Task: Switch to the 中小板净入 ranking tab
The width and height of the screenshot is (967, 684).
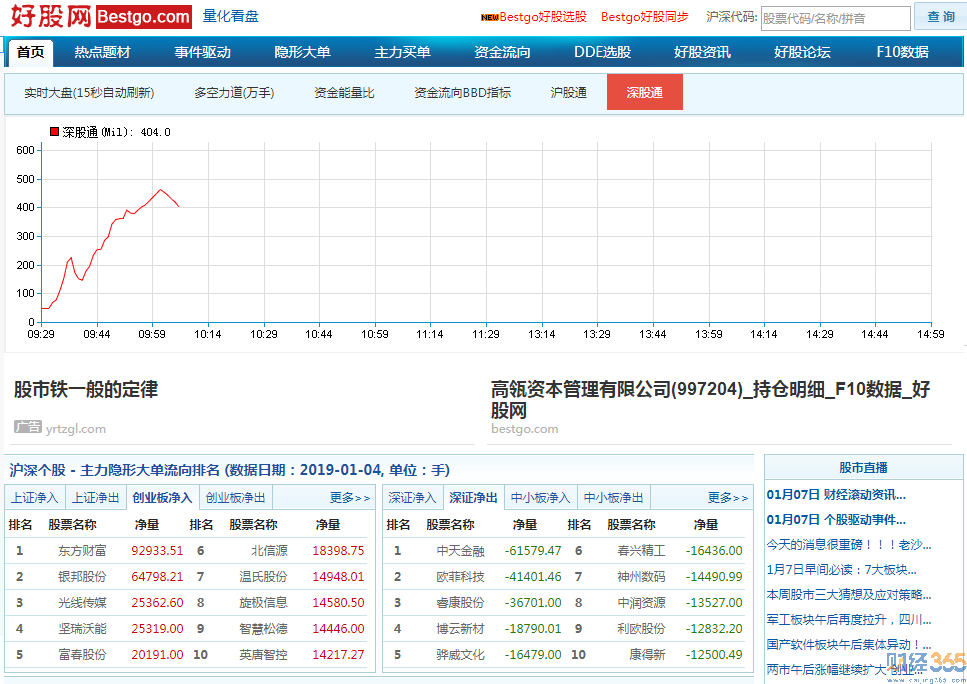Action: (540, 497)
